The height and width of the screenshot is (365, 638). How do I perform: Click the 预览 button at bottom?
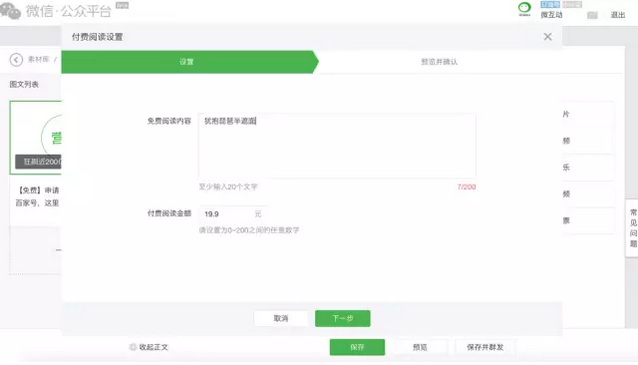click(x=420, y=347)
